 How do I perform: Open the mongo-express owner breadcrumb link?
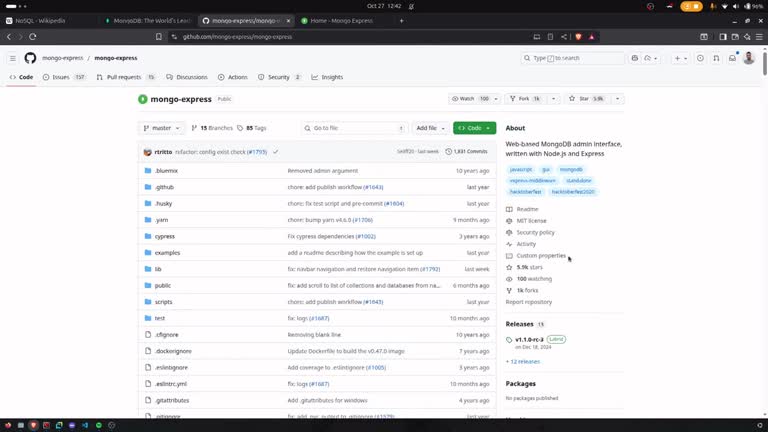(x=63, y=58)
